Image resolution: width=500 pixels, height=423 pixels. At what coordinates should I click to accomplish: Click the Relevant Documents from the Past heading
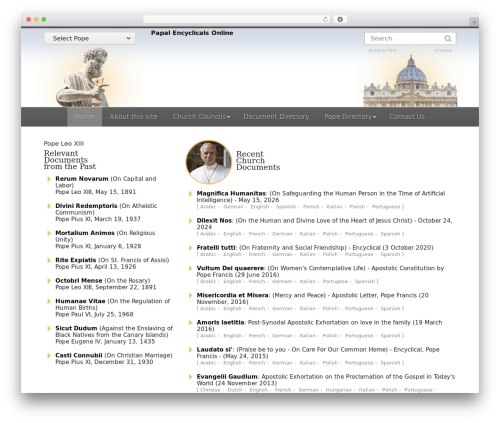[x=70, y=160]
